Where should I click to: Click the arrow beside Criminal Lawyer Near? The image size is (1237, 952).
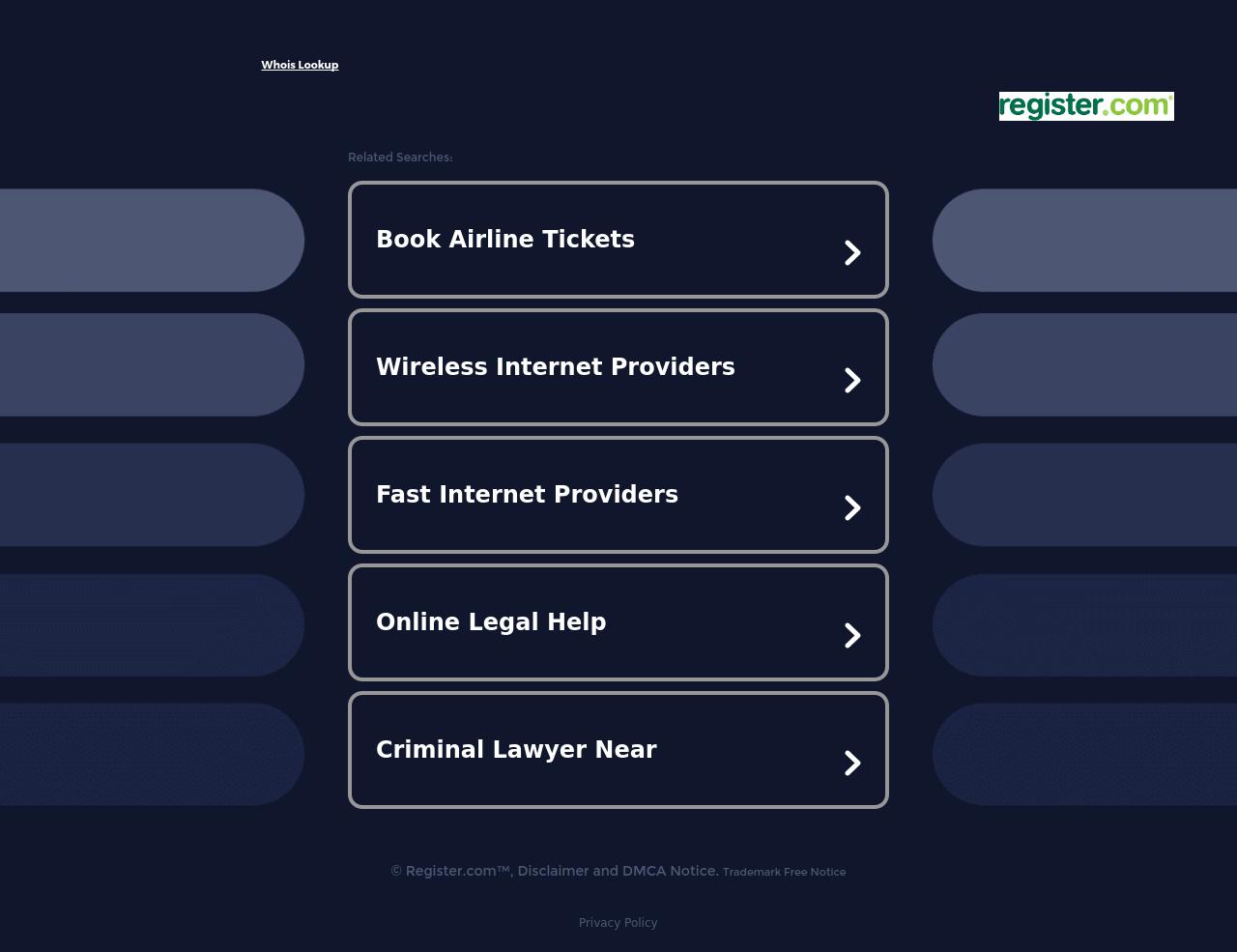tap(852, 764)
